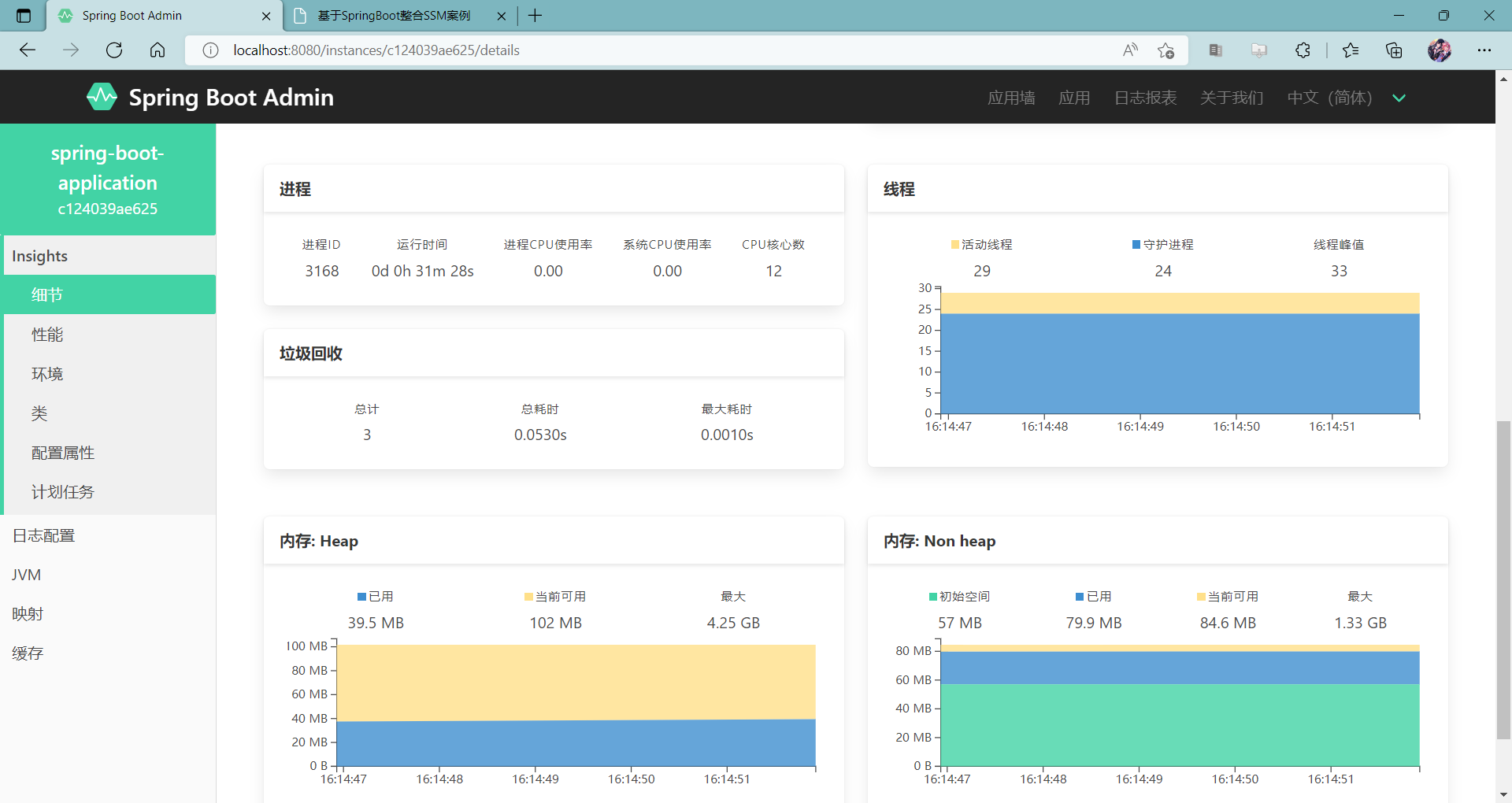Click the browser forward arrow

[x=71, y=50]
